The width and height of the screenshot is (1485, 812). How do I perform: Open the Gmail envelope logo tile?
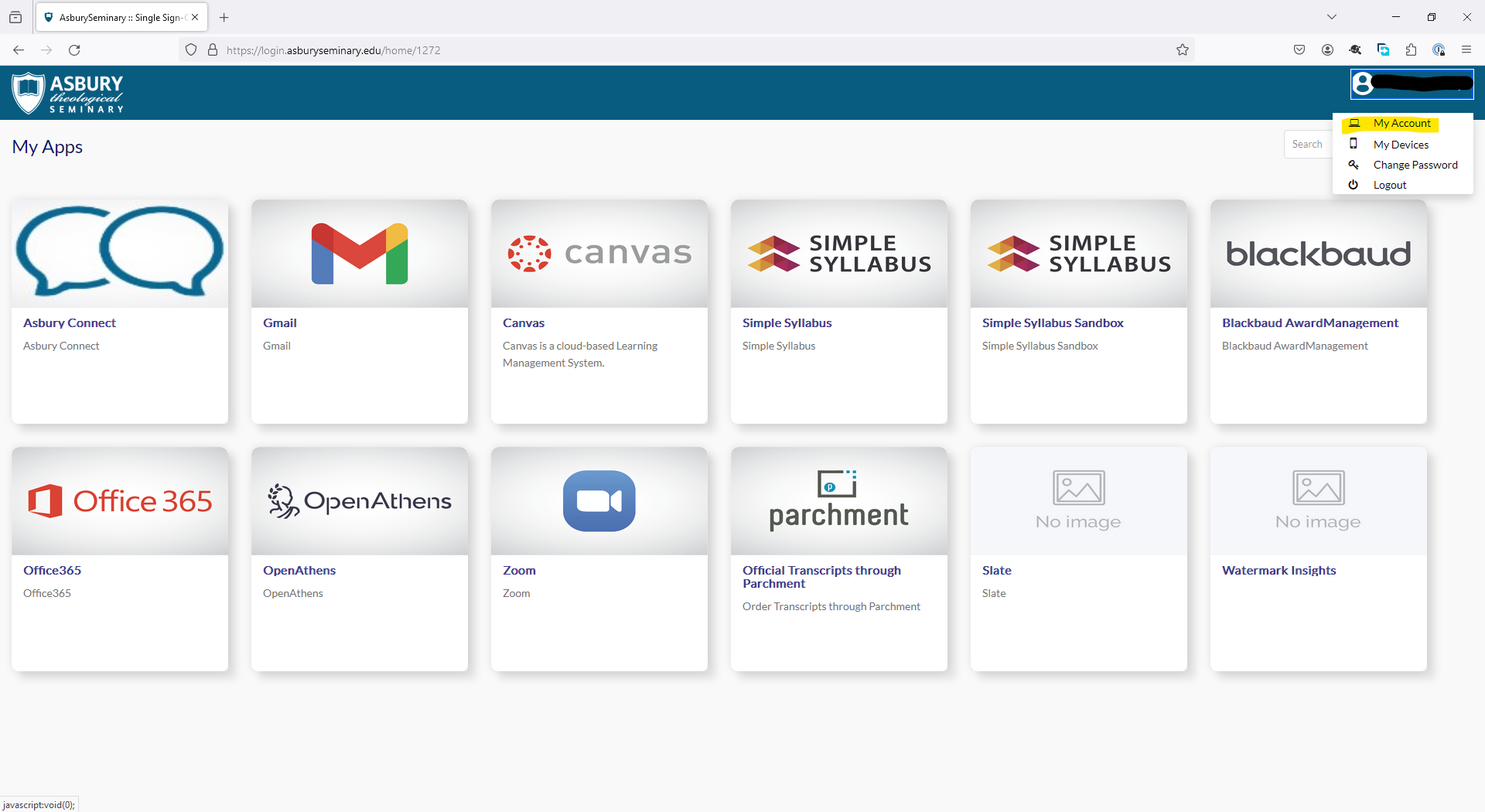360,254
